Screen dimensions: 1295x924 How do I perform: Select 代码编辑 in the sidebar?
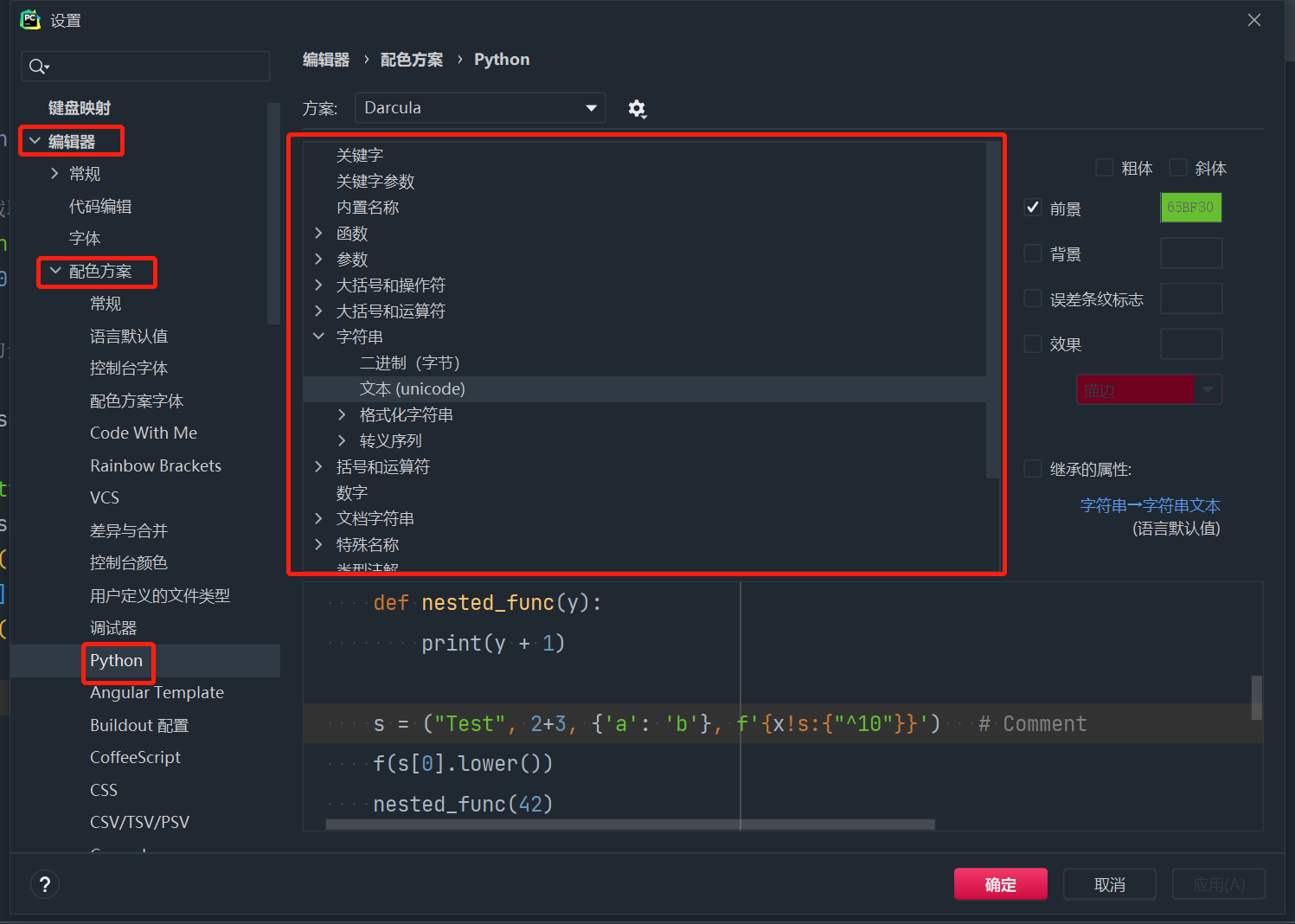(x=100, y=206)
